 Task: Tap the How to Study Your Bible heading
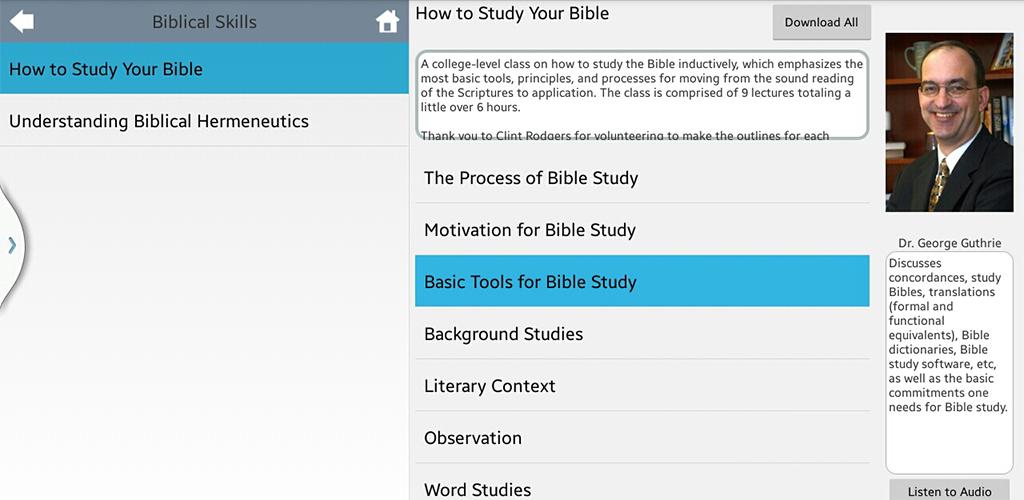512,14
